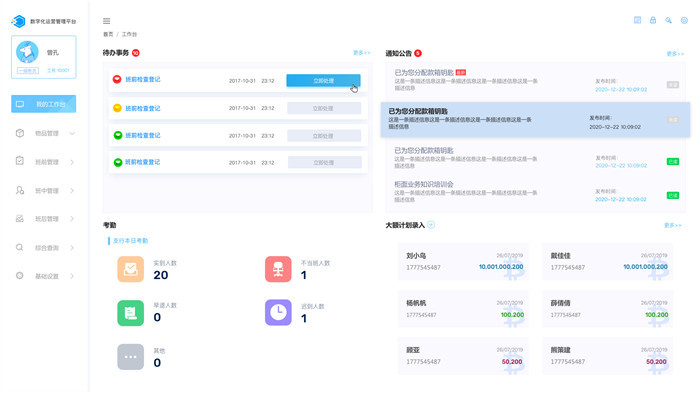Click the gray ellipsis 其他 icon
Image resolution: width=700 pixels, height=393 pixels.
point(130,357)
